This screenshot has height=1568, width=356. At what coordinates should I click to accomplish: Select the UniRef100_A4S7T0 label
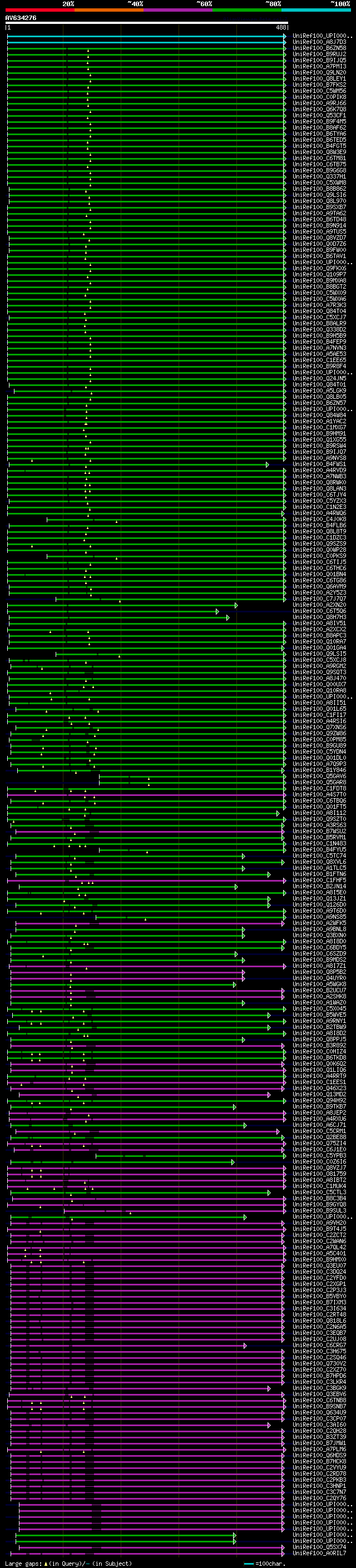pyautogui.click(x=319, y=794)
